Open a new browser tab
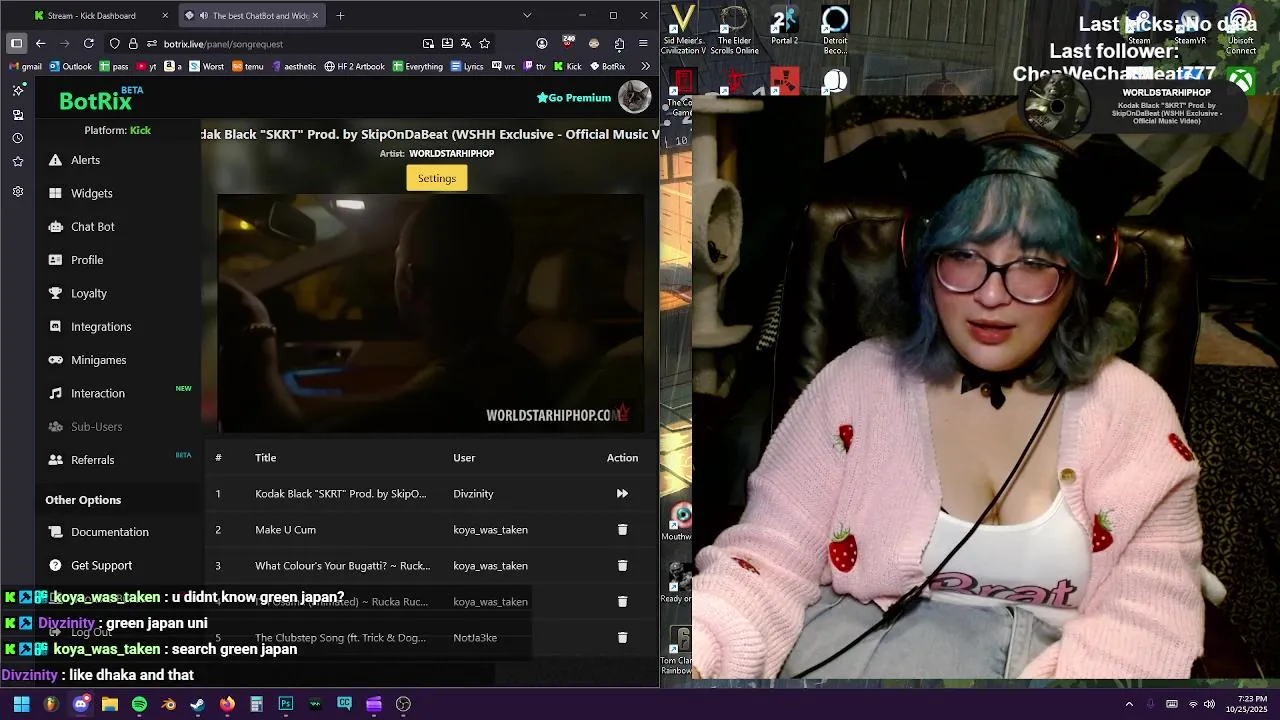Image resolution: width=1280 pixels, height=720 pixels. 340,15
